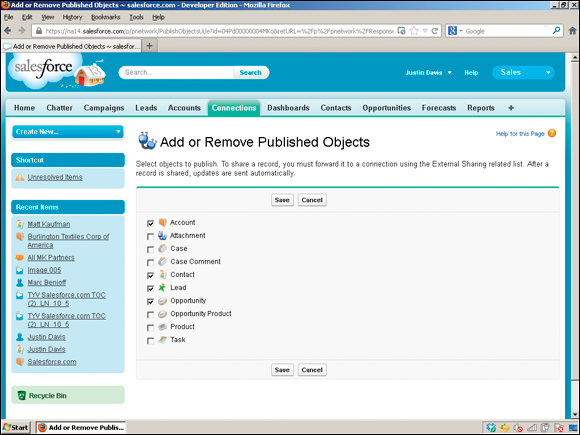Open the Matt Kaufman recent item
The image size is (580, 435).
49,224
